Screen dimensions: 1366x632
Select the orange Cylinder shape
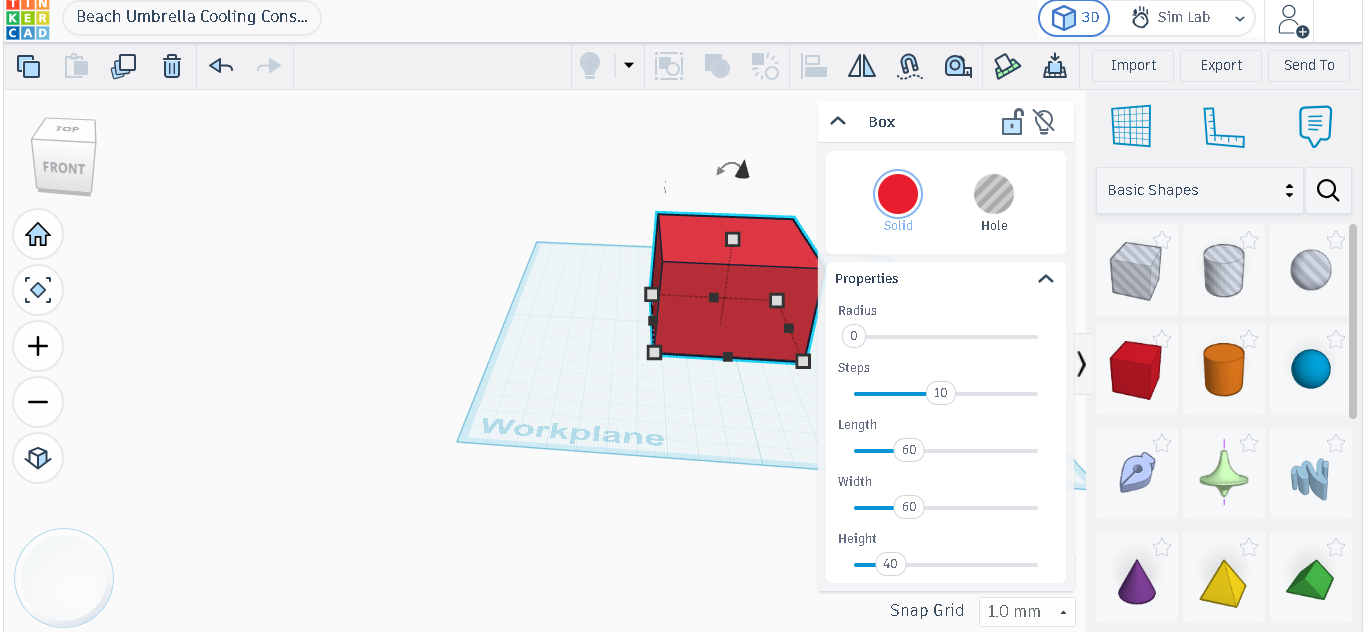1224,368
